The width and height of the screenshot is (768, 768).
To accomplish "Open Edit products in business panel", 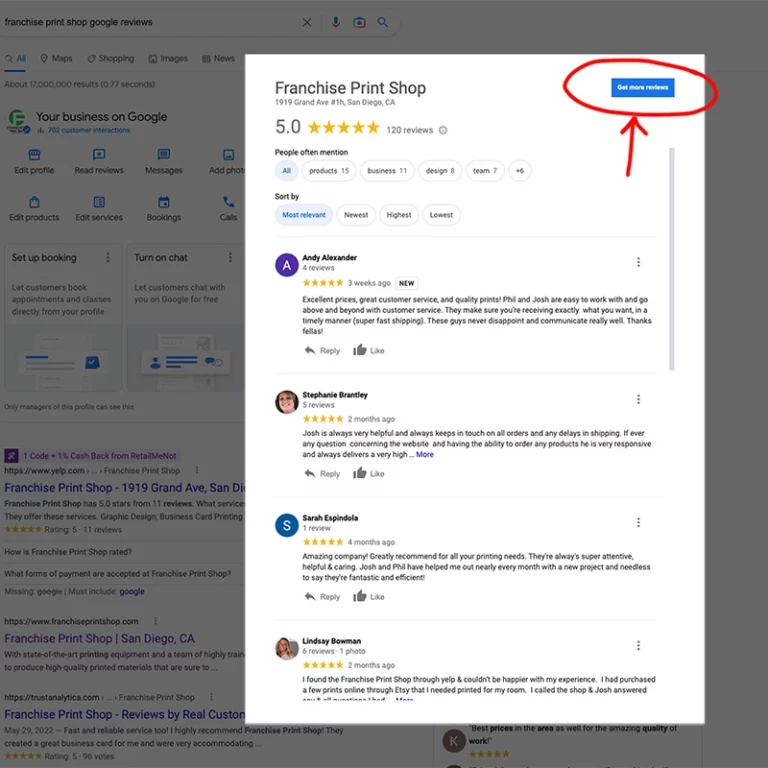I will pos(34,209).
